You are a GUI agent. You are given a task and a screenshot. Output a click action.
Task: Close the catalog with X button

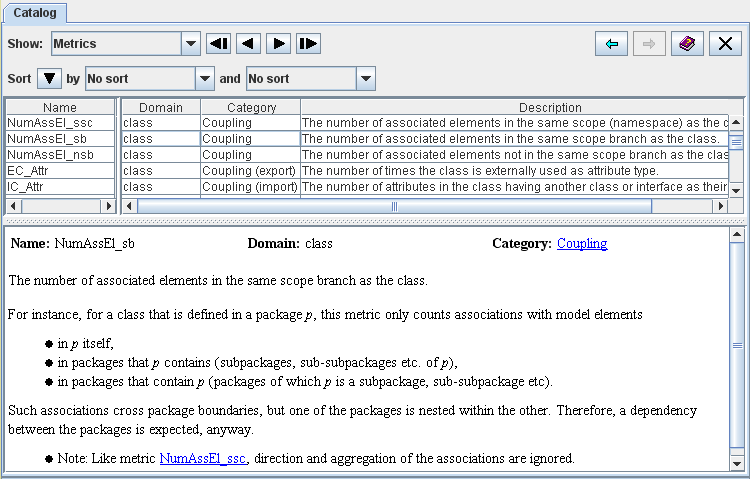click(725, 44)
